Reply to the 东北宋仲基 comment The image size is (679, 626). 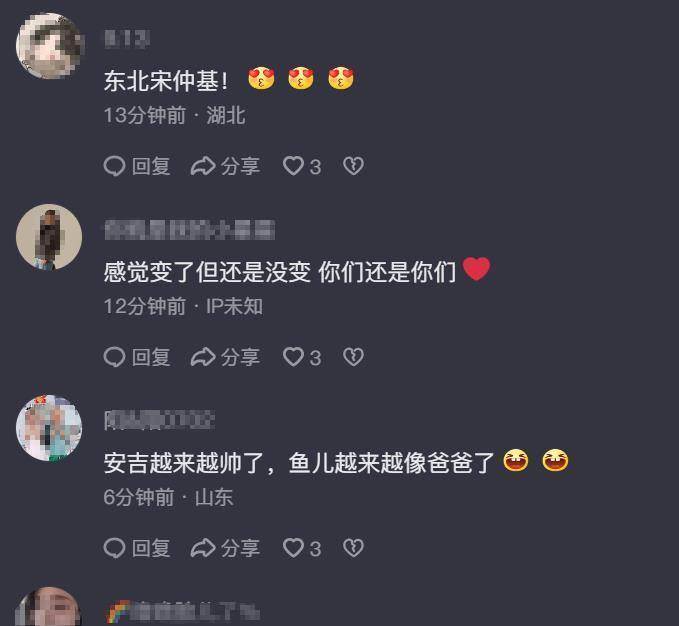pyautogui.click(x=137, y=166)
